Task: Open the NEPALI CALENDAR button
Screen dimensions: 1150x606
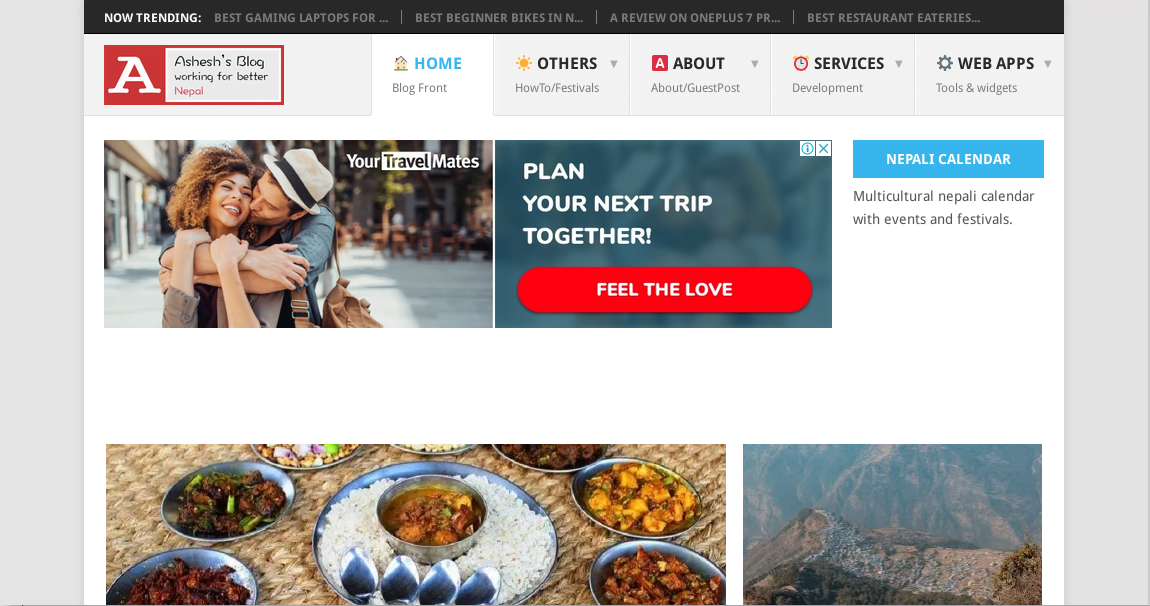Action: [x=948, y=159]
